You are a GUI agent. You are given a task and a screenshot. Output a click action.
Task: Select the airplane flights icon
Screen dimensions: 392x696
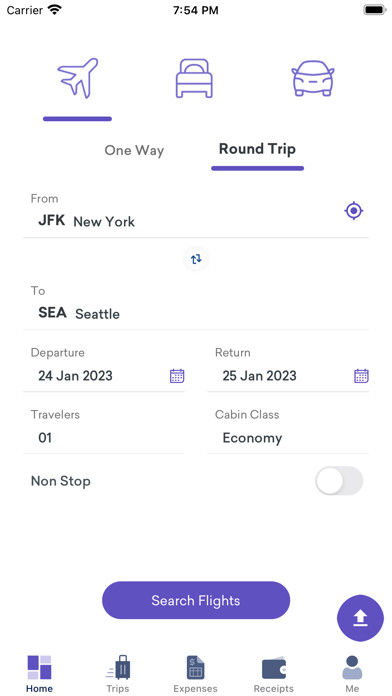78,78
